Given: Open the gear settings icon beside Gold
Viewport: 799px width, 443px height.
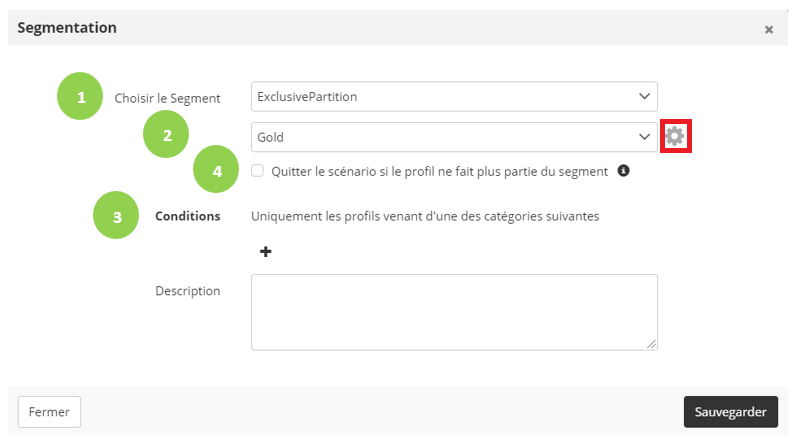Looking at the screenshot, I should [x=675, y=136].
